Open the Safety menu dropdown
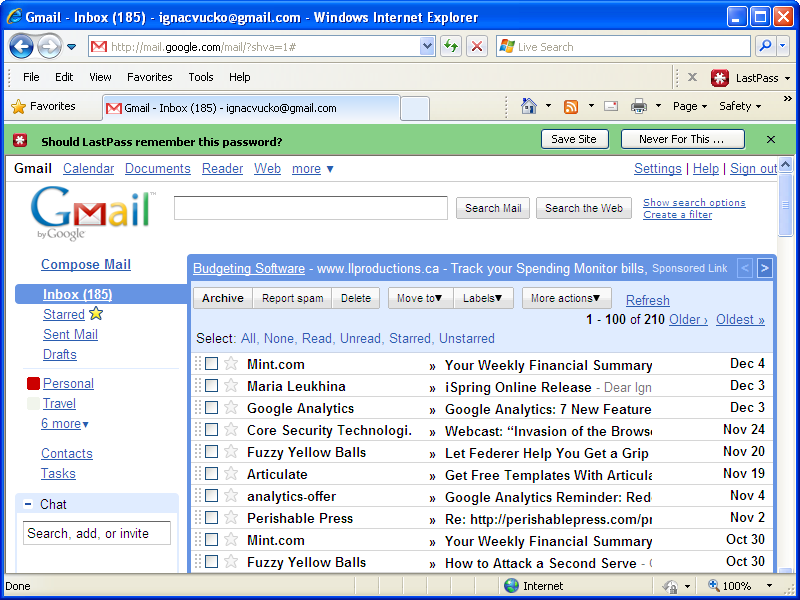Viewport: 800px width, 600px height. point(740,106)
